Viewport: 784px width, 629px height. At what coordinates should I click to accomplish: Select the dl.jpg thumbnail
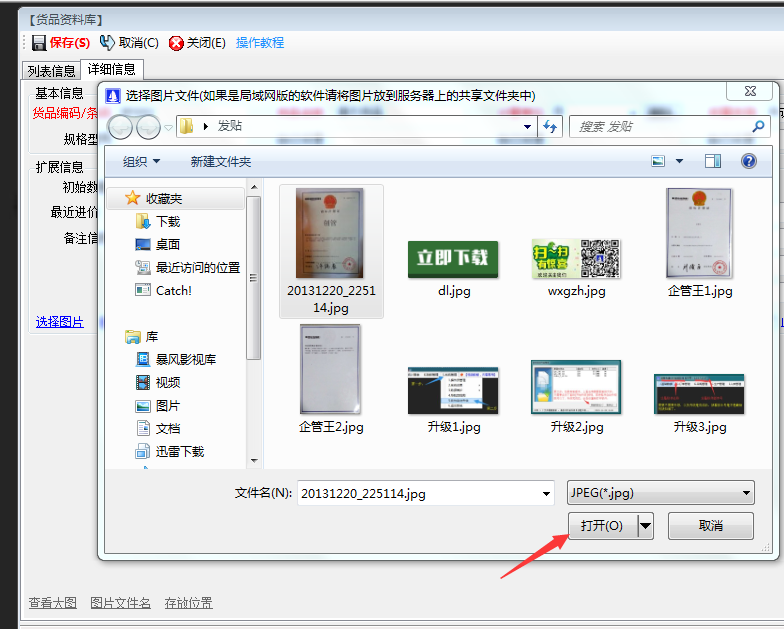click(453, 258)
